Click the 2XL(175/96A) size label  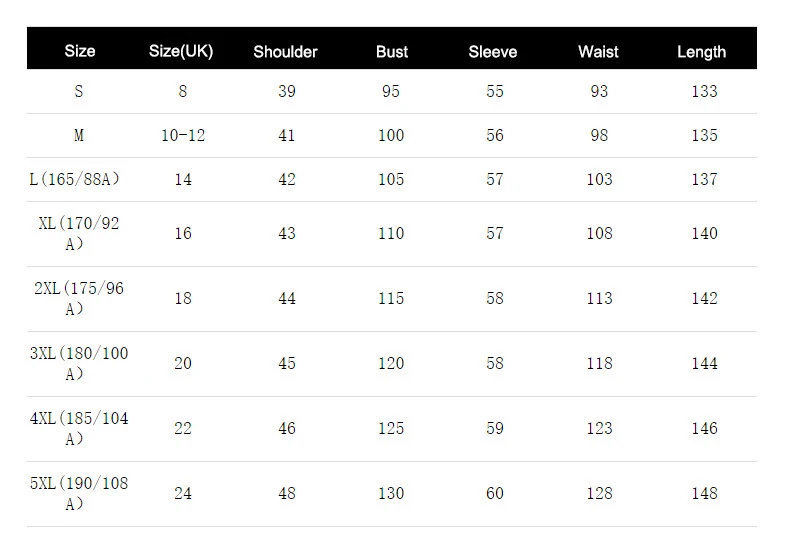point(78,299)
